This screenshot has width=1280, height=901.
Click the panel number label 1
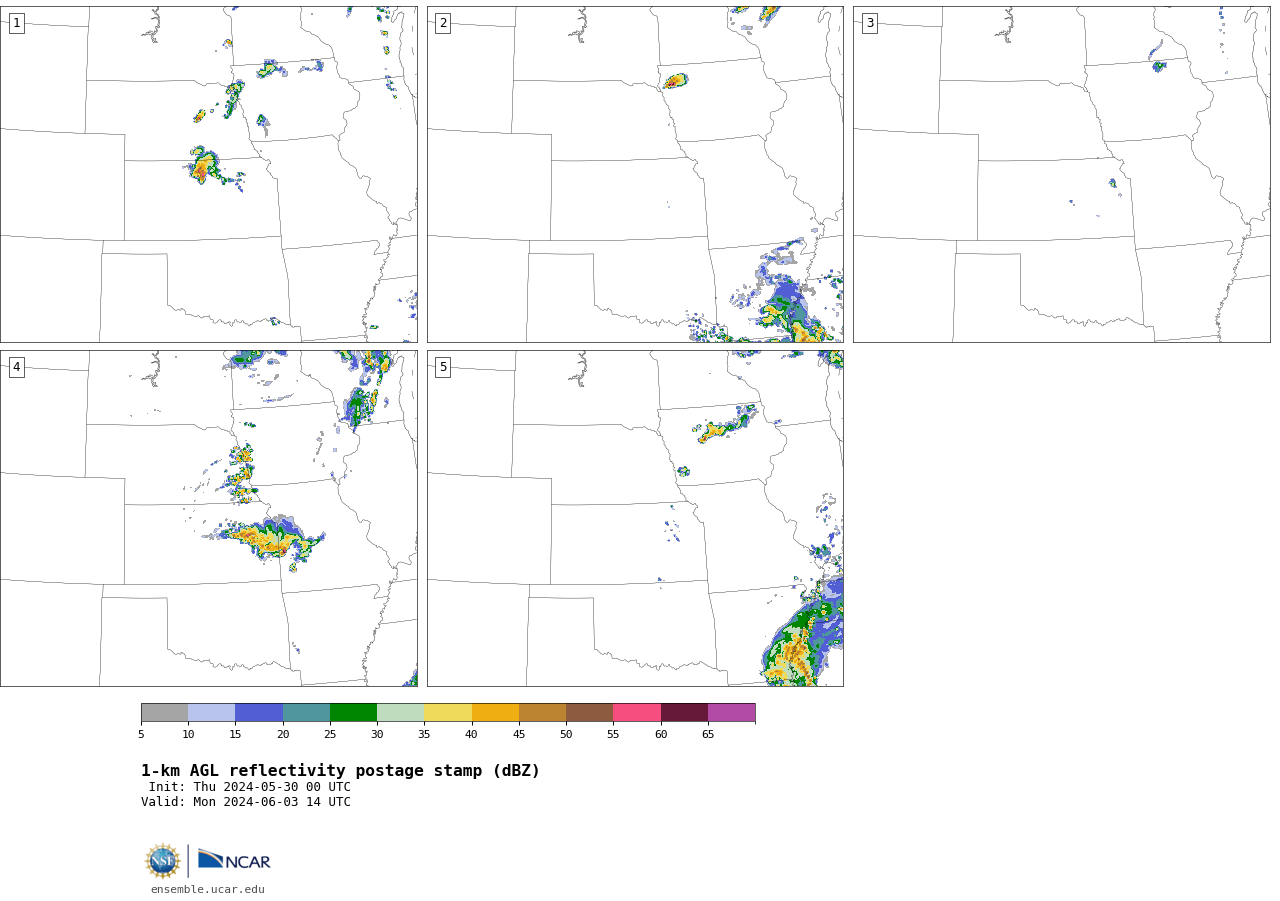16,23
